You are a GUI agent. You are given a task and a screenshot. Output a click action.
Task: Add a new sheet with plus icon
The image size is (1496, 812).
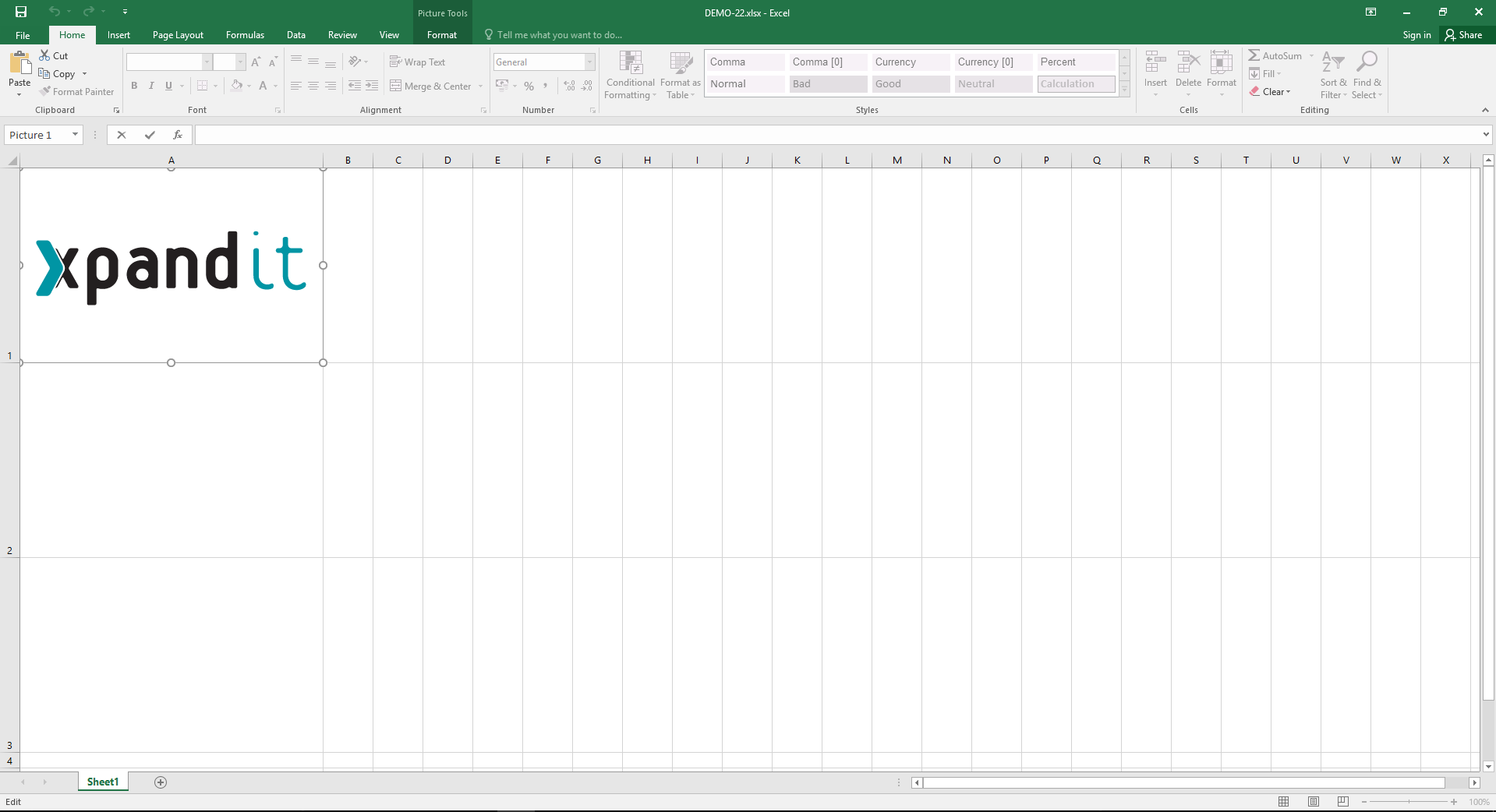pos(161,782)
